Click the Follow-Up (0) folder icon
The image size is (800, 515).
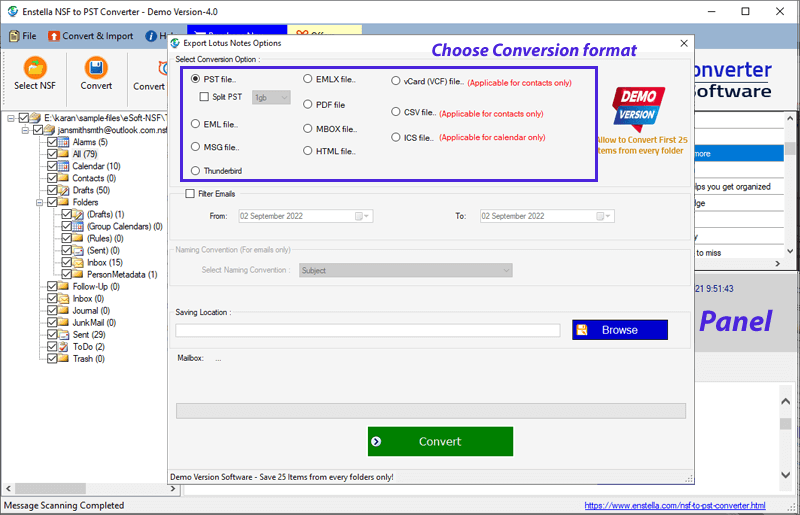click(63, 286)
